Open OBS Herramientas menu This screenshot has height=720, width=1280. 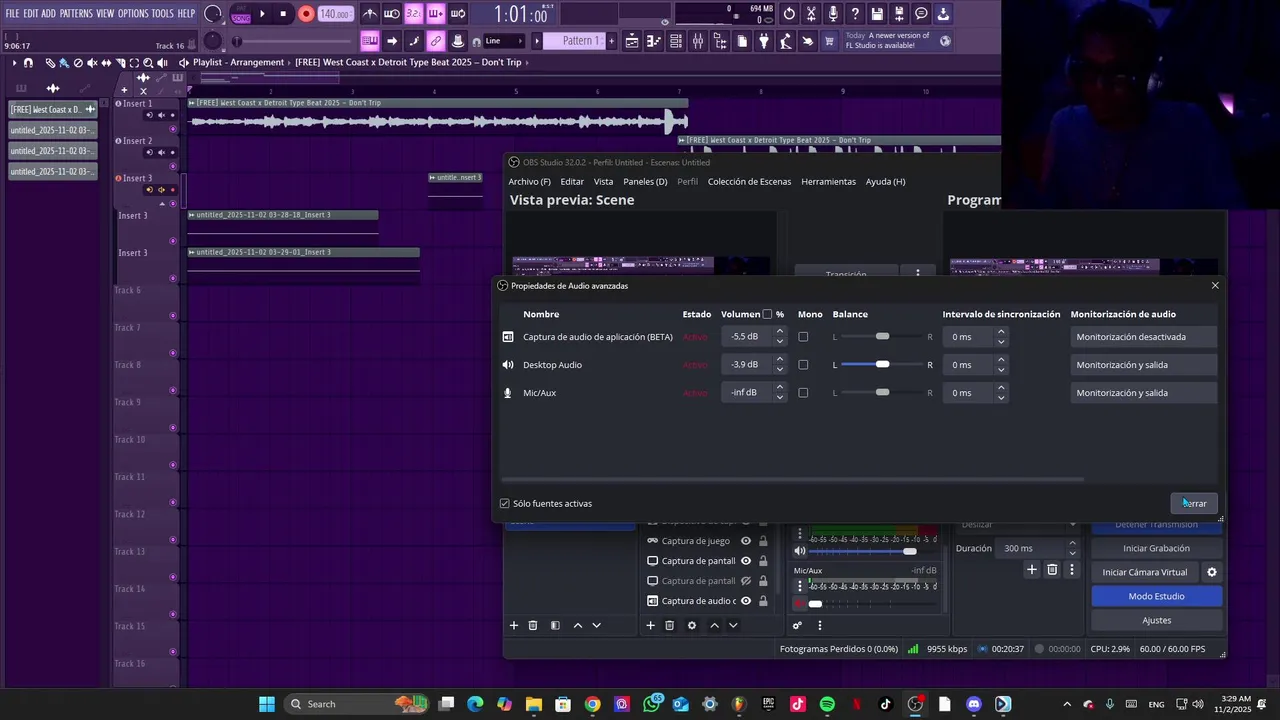[828, 182]
